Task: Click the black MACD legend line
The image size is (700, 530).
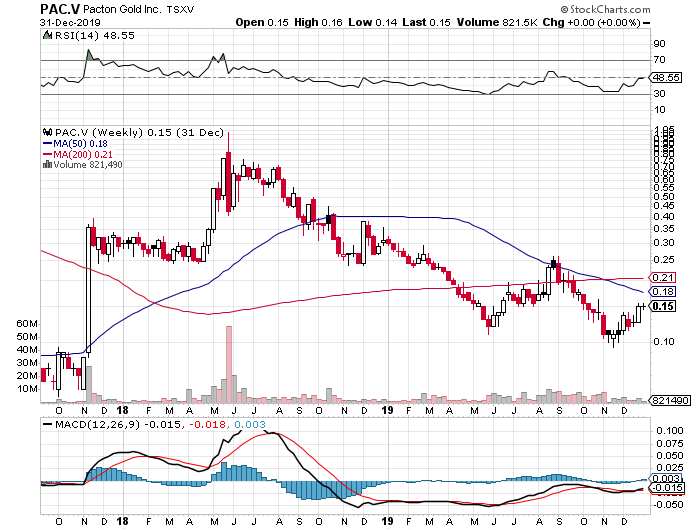Action: tap(47, 424)
